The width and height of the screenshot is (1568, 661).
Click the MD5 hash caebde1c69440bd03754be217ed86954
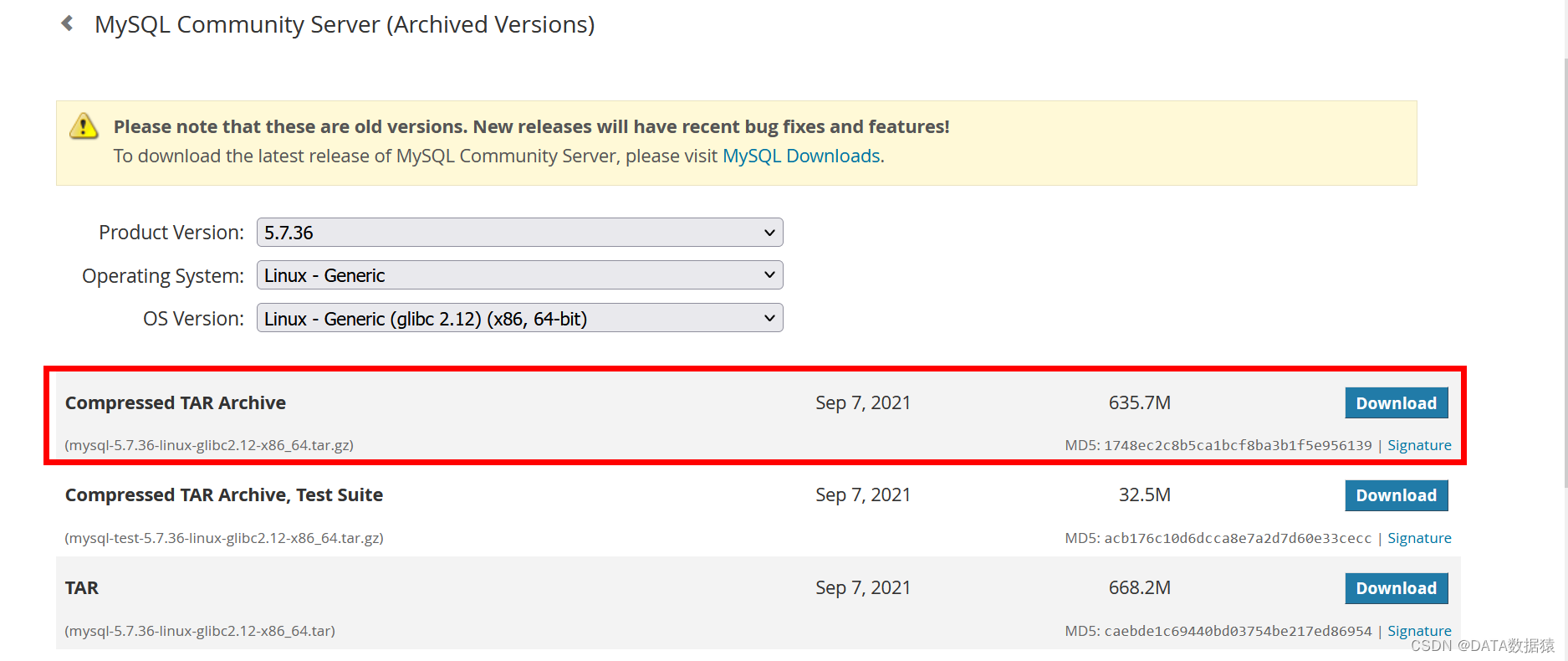coord(1238,631)
